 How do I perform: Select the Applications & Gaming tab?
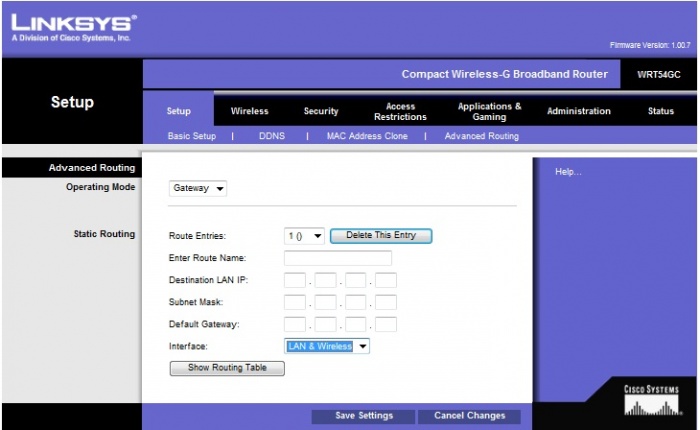click(489, 111)
